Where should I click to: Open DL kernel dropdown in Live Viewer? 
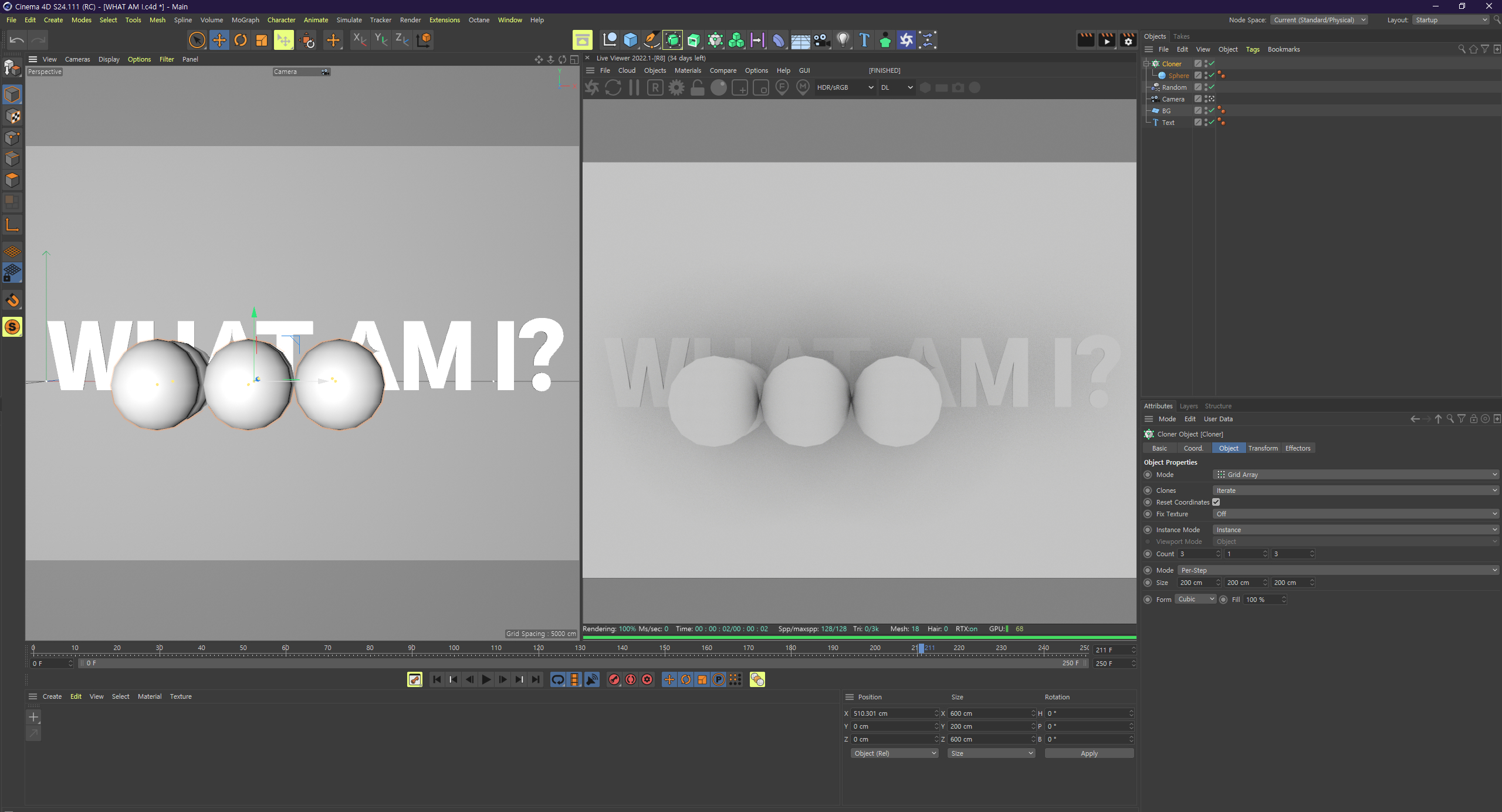click(x=897, y=87)
